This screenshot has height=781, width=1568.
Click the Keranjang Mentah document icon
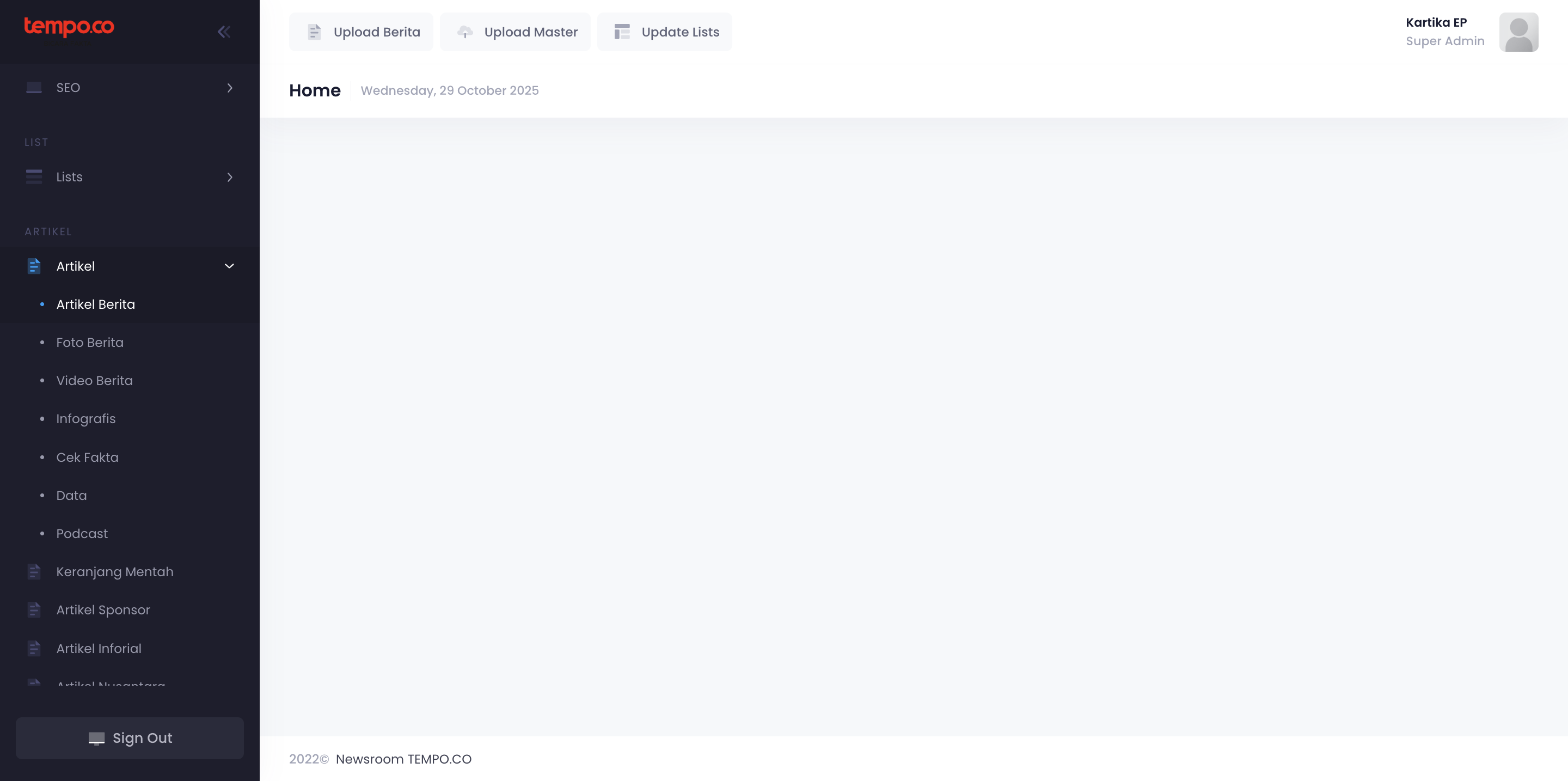(x=34, y=572)
